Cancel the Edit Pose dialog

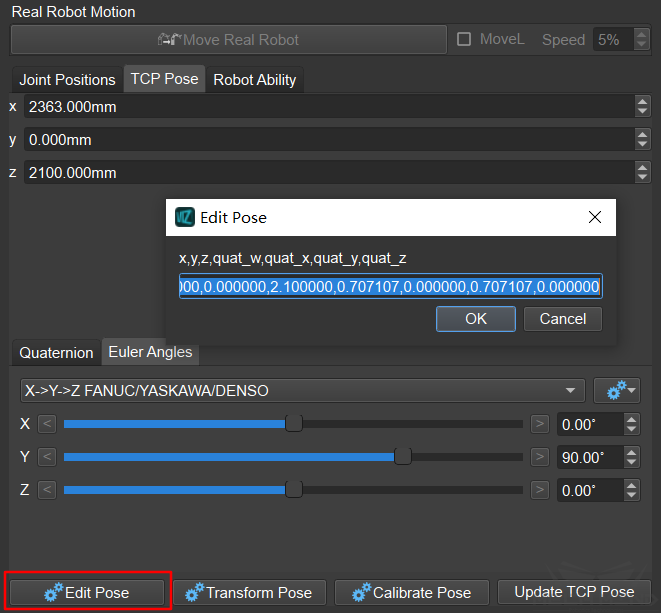click(x=563, y=319)
